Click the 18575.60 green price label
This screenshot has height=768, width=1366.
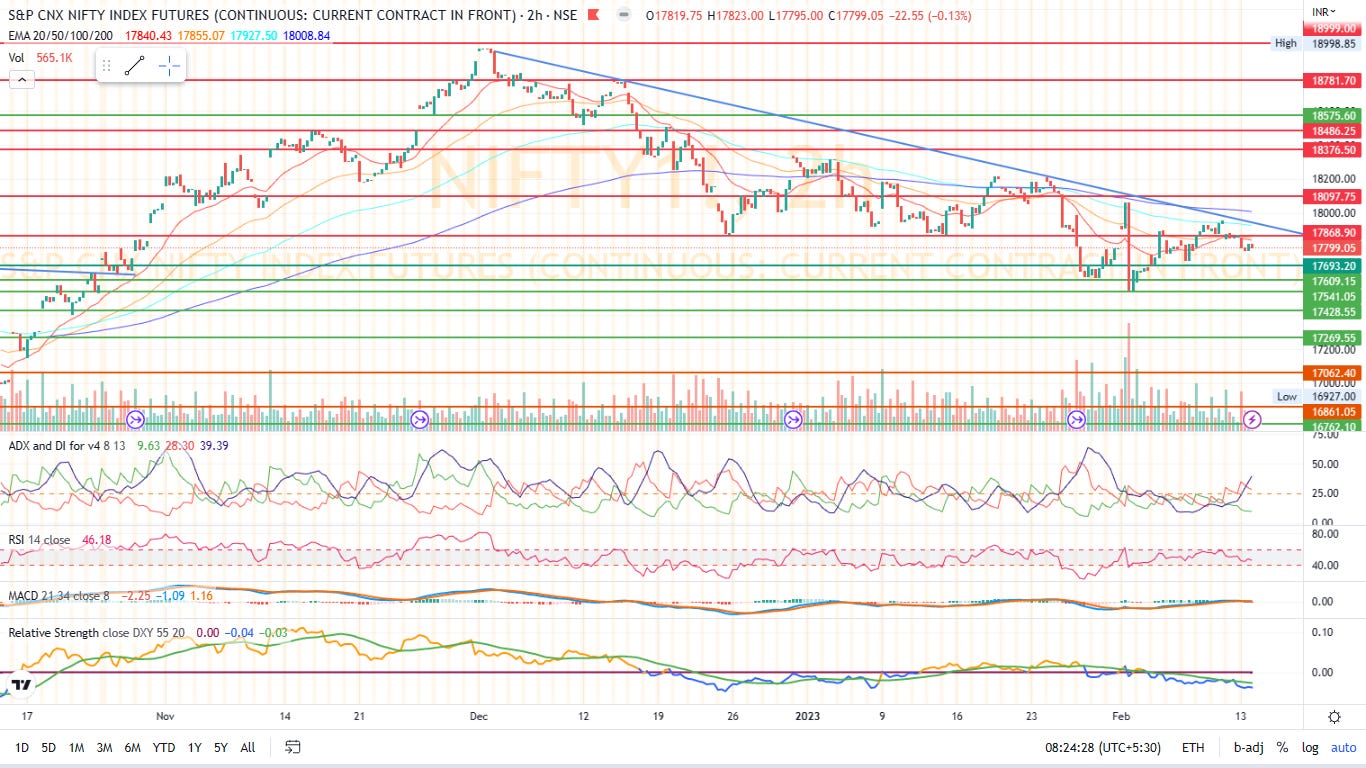point(1333,116)
